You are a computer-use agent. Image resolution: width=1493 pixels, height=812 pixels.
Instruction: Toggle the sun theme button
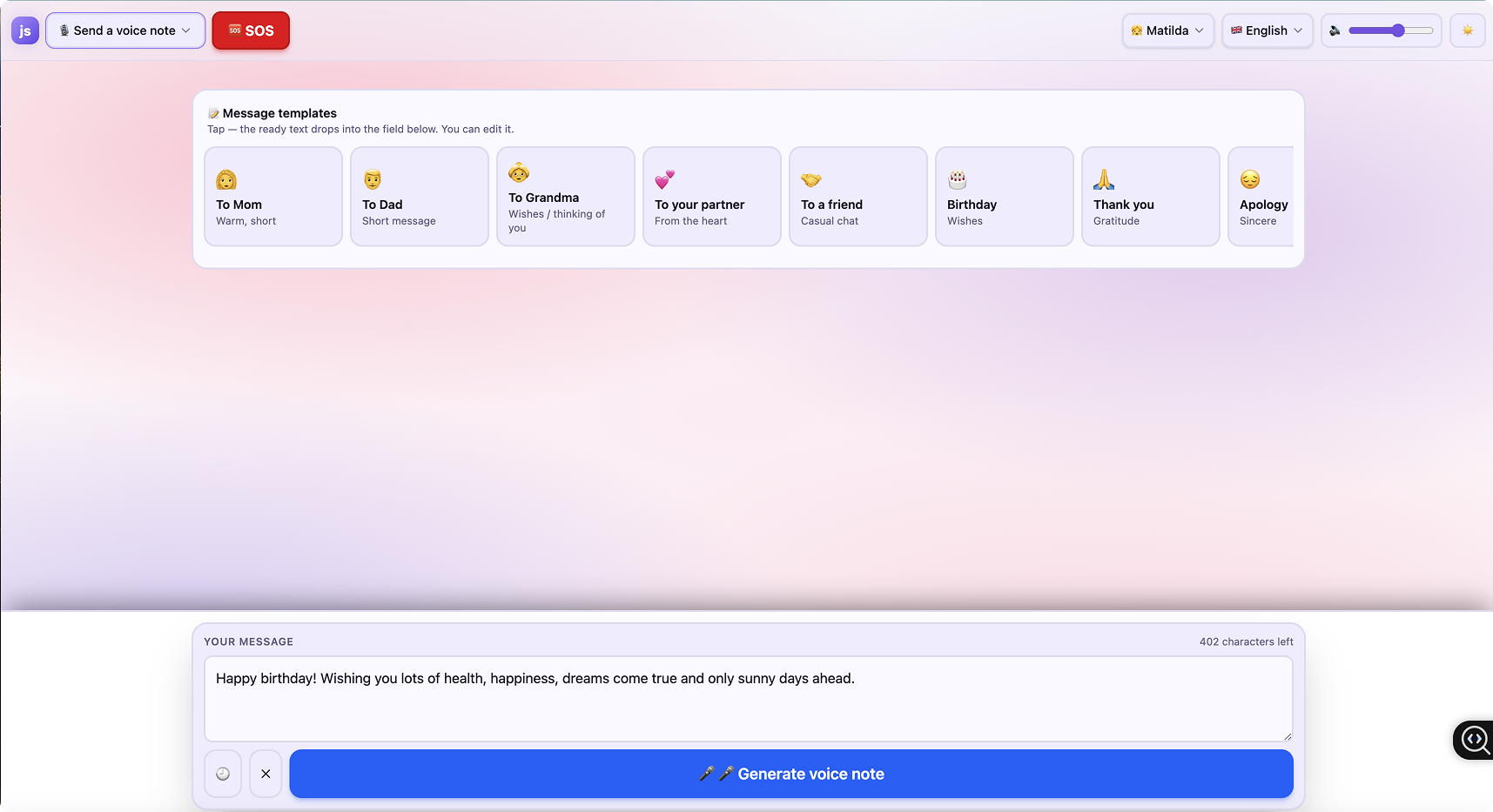(x=1467, y=30)
